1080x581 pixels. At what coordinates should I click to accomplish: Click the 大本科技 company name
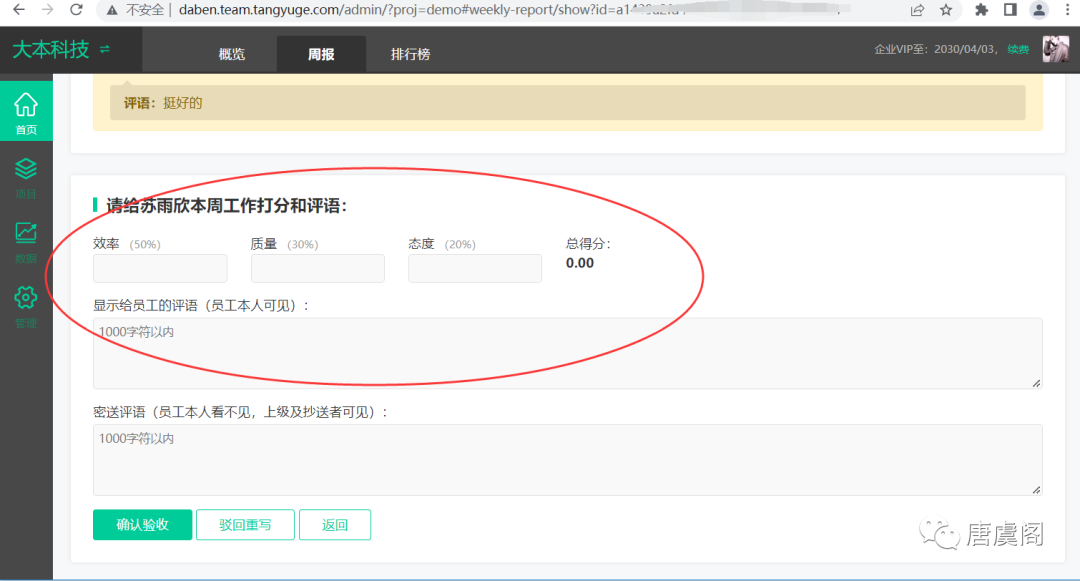click(x=51, y=50)
